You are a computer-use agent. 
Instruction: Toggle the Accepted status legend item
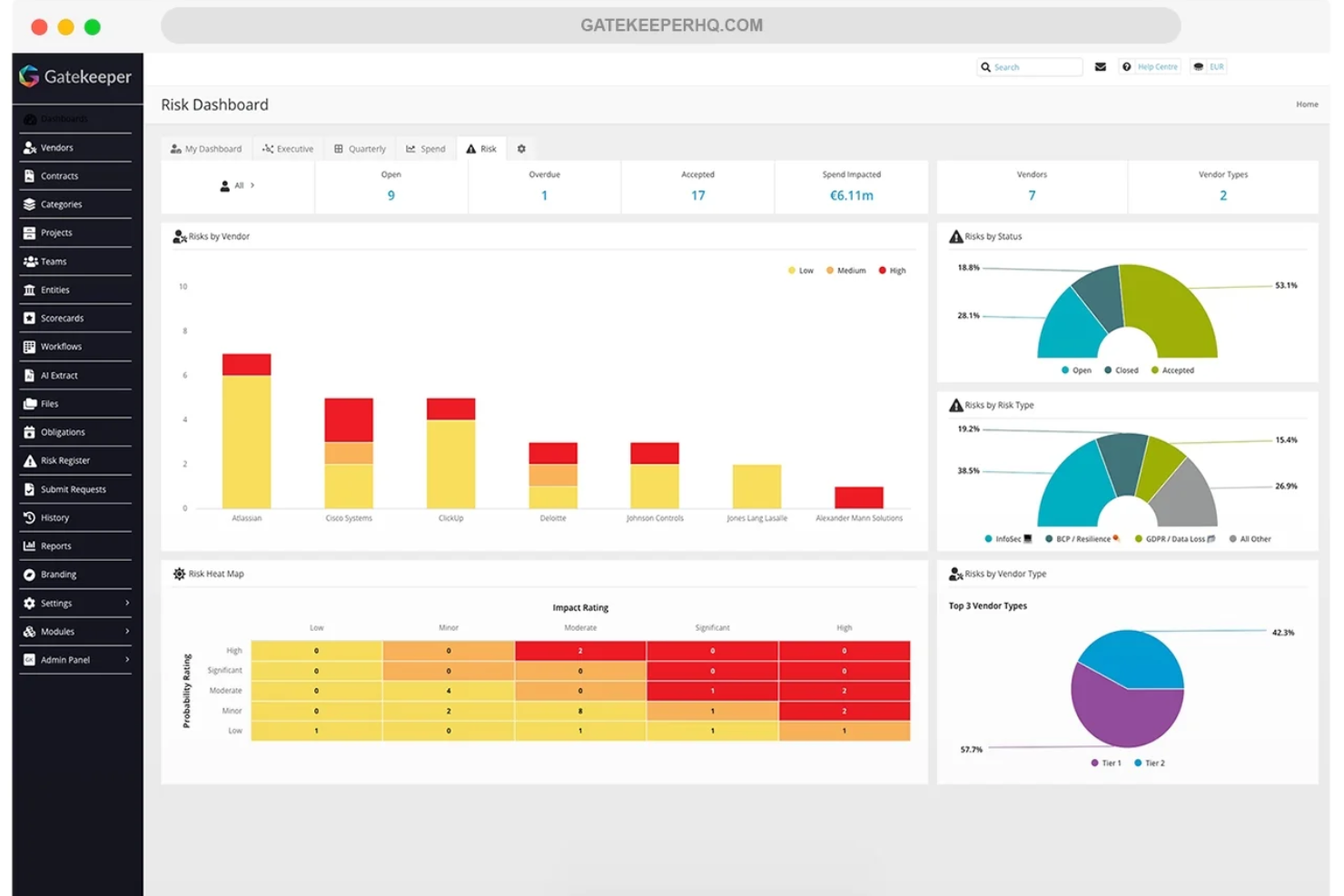click(1172, 370)
